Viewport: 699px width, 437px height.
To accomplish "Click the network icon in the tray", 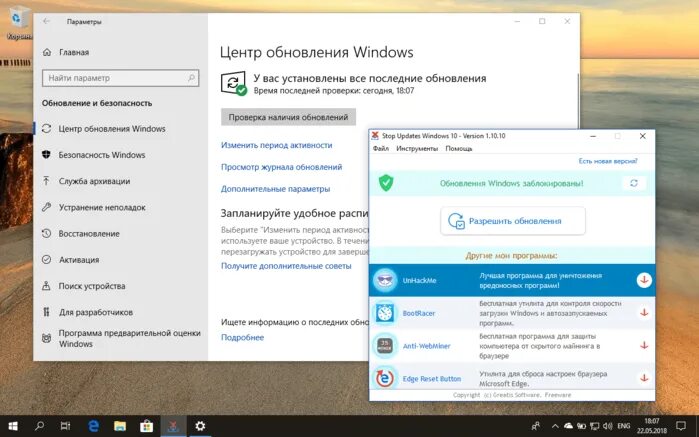I will [594, 426].
